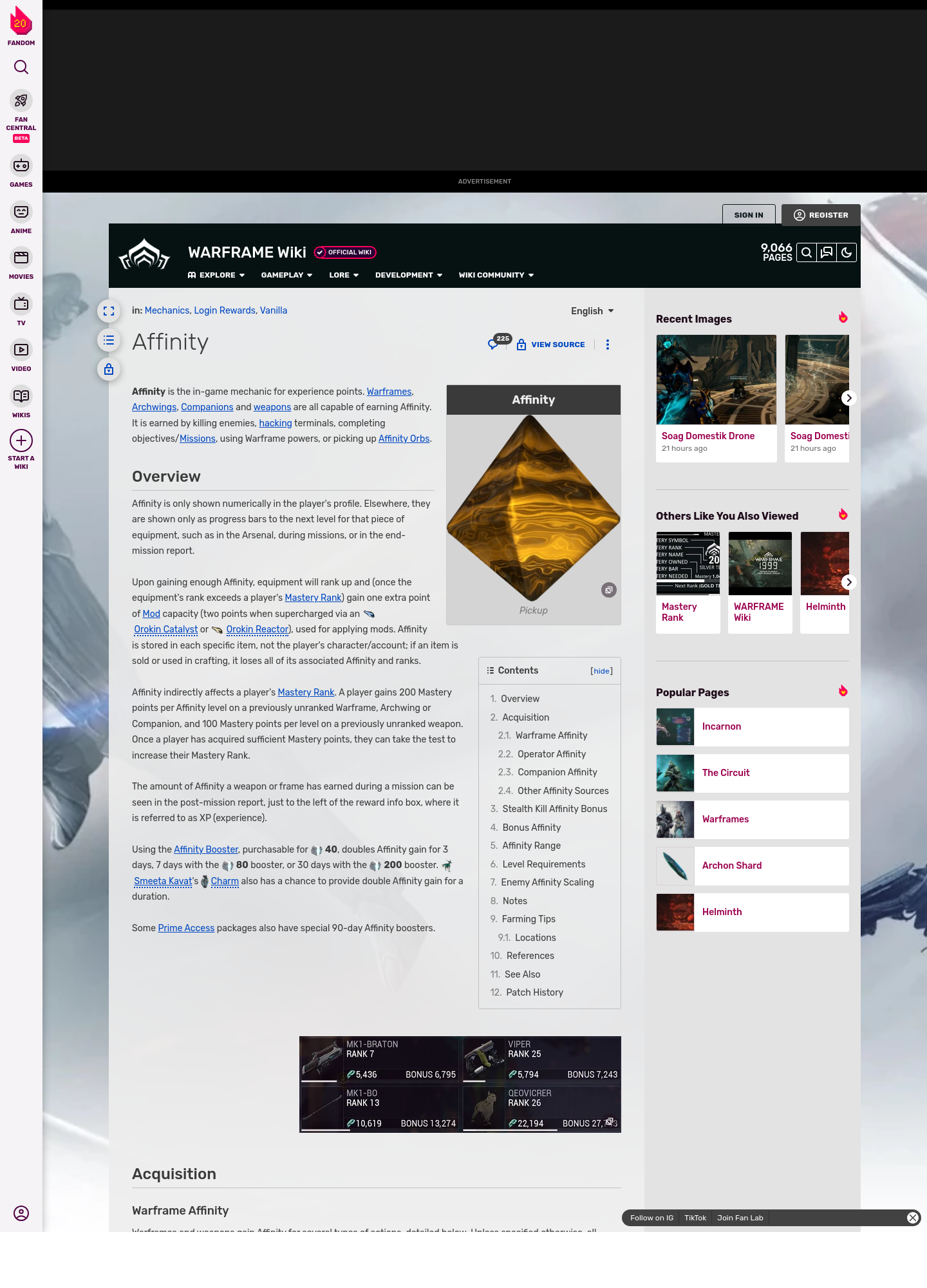The height and width of the screenshot is (1288, 927).
Task: Advance Others Like You Also Viewed carousel
Action: tap(848, 582)
